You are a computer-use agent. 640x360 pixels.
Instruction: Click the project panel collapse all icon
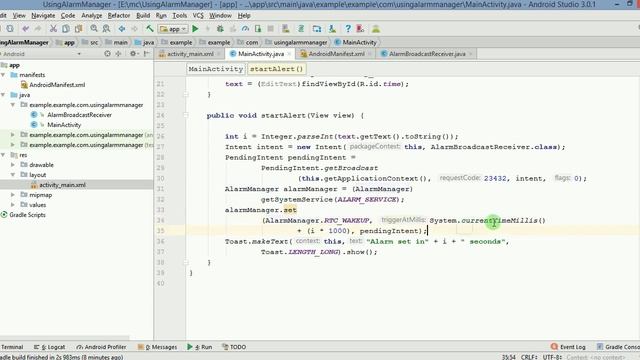pyautogui.click(x=118, y=54)
